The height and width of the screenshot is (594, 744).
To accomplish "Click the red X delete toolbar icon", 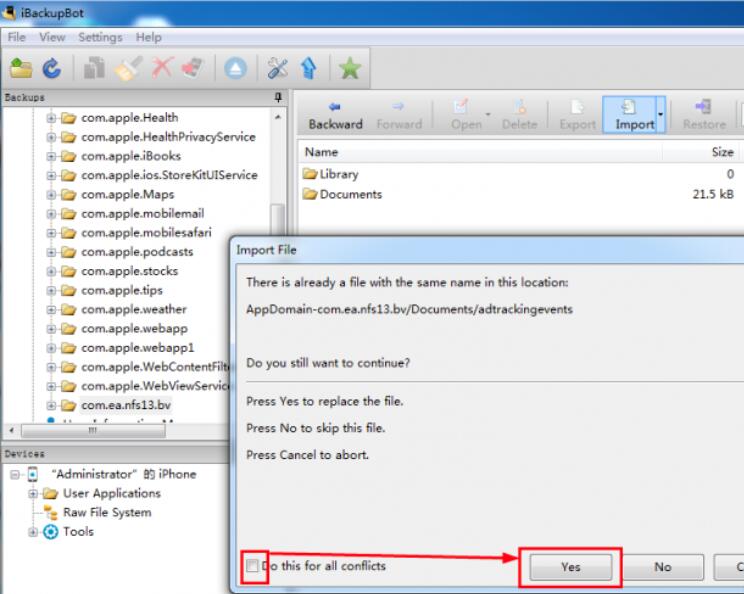I will coord(162,68).
